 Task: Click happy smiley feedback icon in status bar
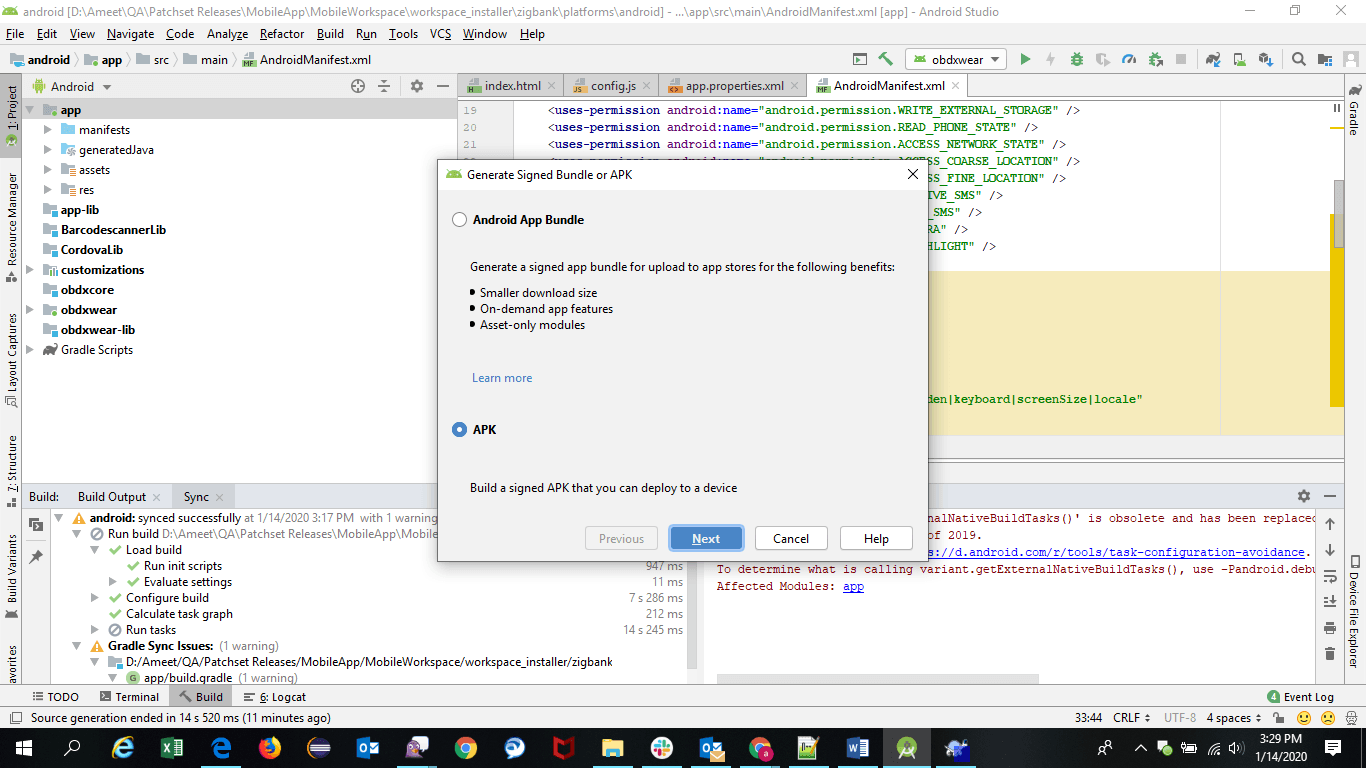pyautogui.click(x=1304, y=718)
